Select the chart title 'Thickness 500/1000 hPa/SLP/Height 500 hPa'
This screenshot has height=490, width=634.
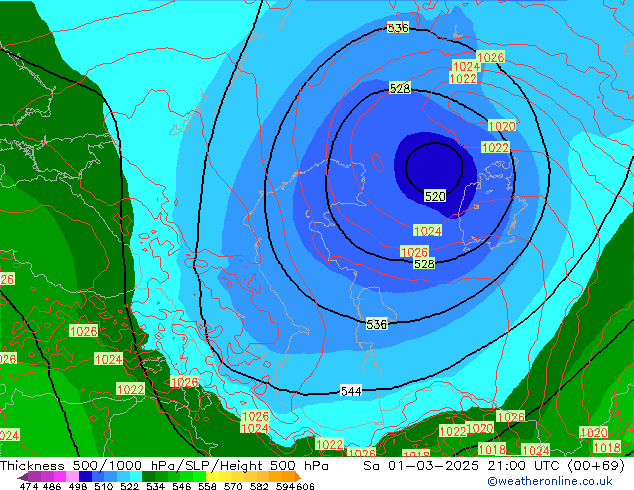click(x=164, y=466)
